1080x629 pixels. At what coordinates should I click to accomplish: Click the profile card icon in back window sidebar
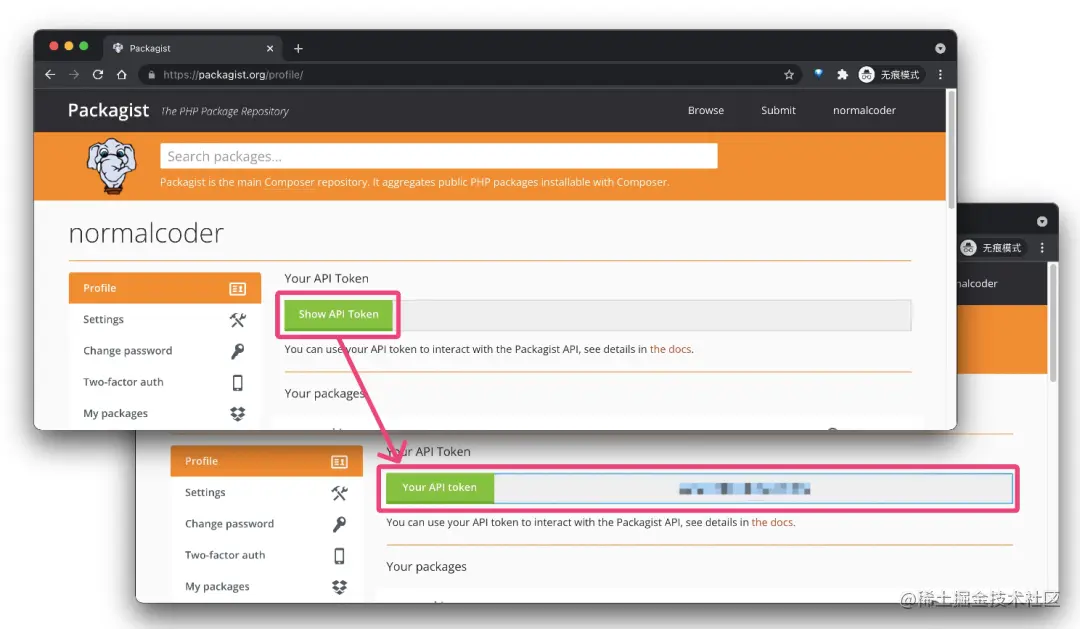(x=340, y=462)
